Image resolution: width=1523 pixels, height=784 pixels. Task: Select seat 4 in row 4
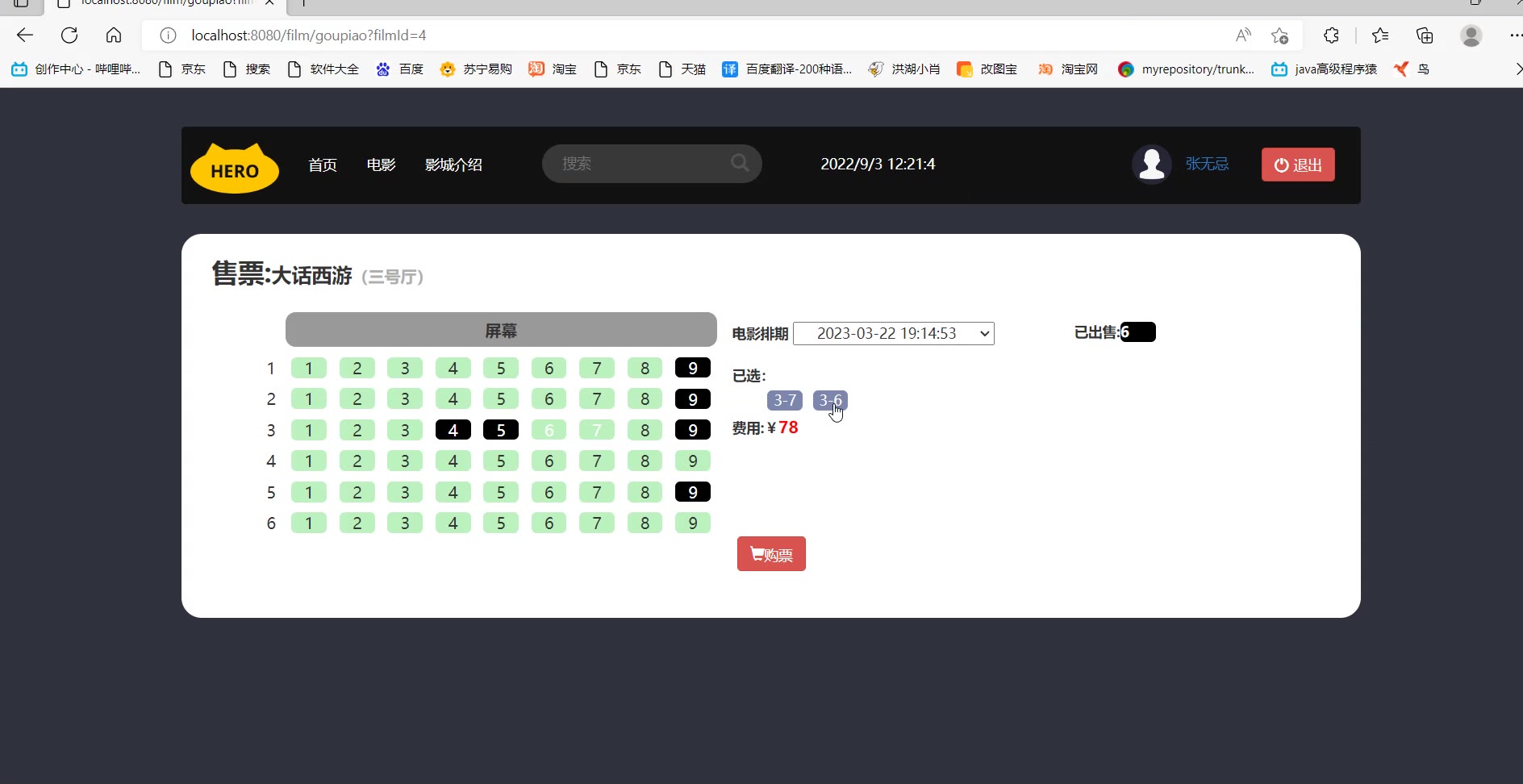coord(453,461)
